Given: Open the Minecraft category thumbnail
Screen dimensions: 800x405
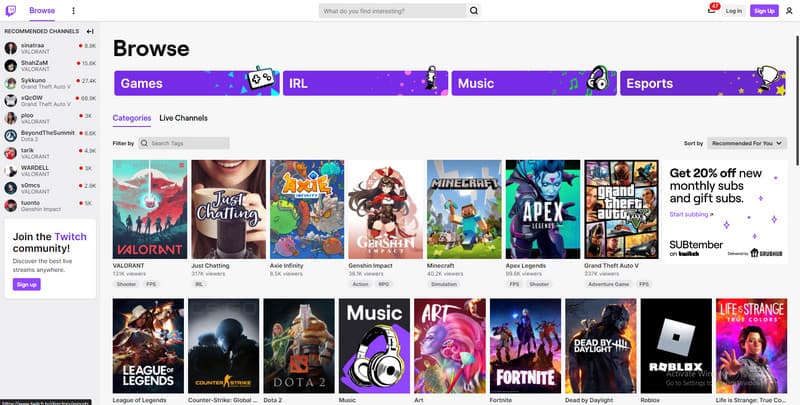Looking at the screenshot, I should (x=463, y=209).
